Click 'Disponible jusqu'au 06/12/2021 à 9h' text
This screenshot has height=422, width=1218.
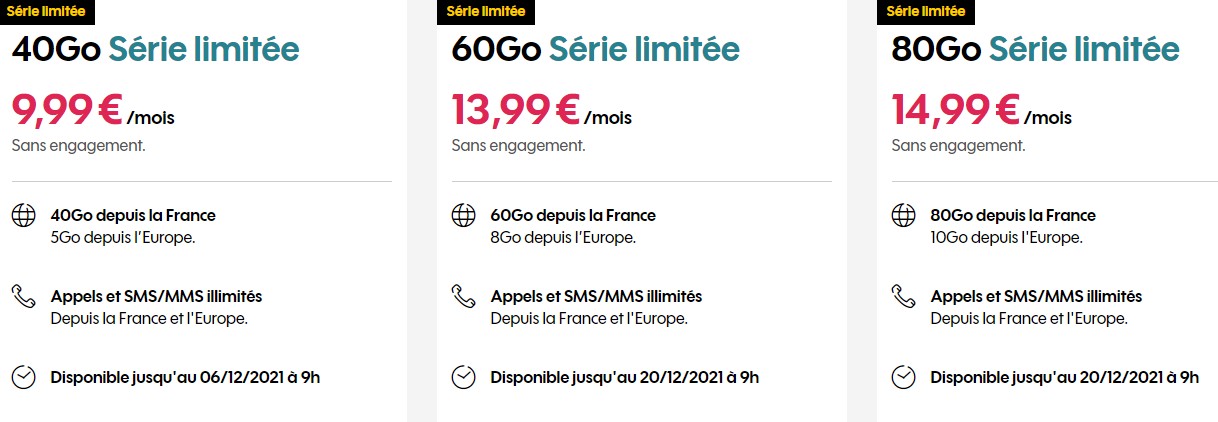[185, 377]
